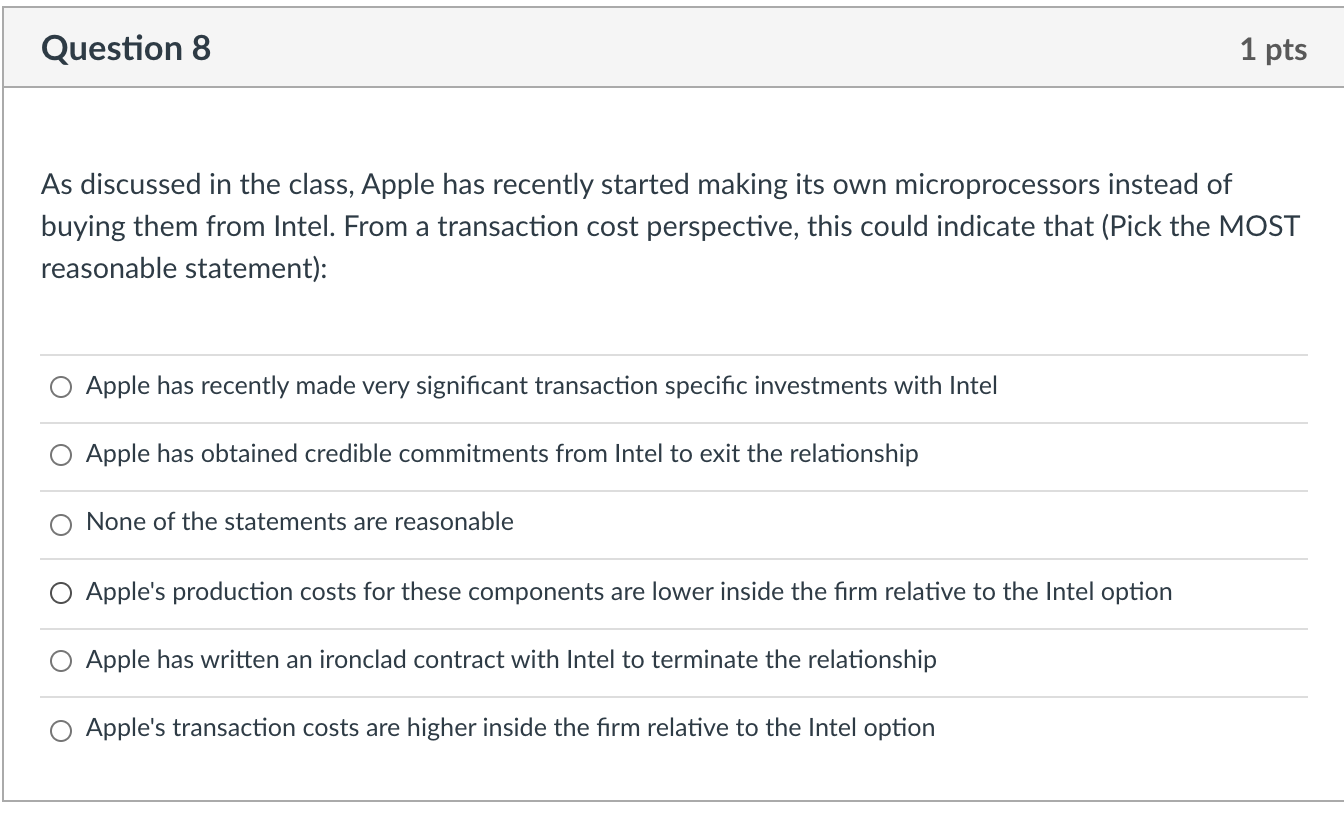Select the answer about higher transaction costs
This screenshot has height=820, width=1344.
click(509, 727)
